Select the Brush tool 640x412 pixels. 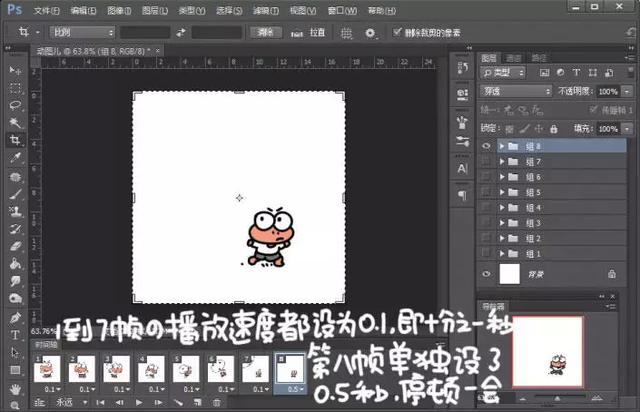pyautogui.click(x=15, y=194)
